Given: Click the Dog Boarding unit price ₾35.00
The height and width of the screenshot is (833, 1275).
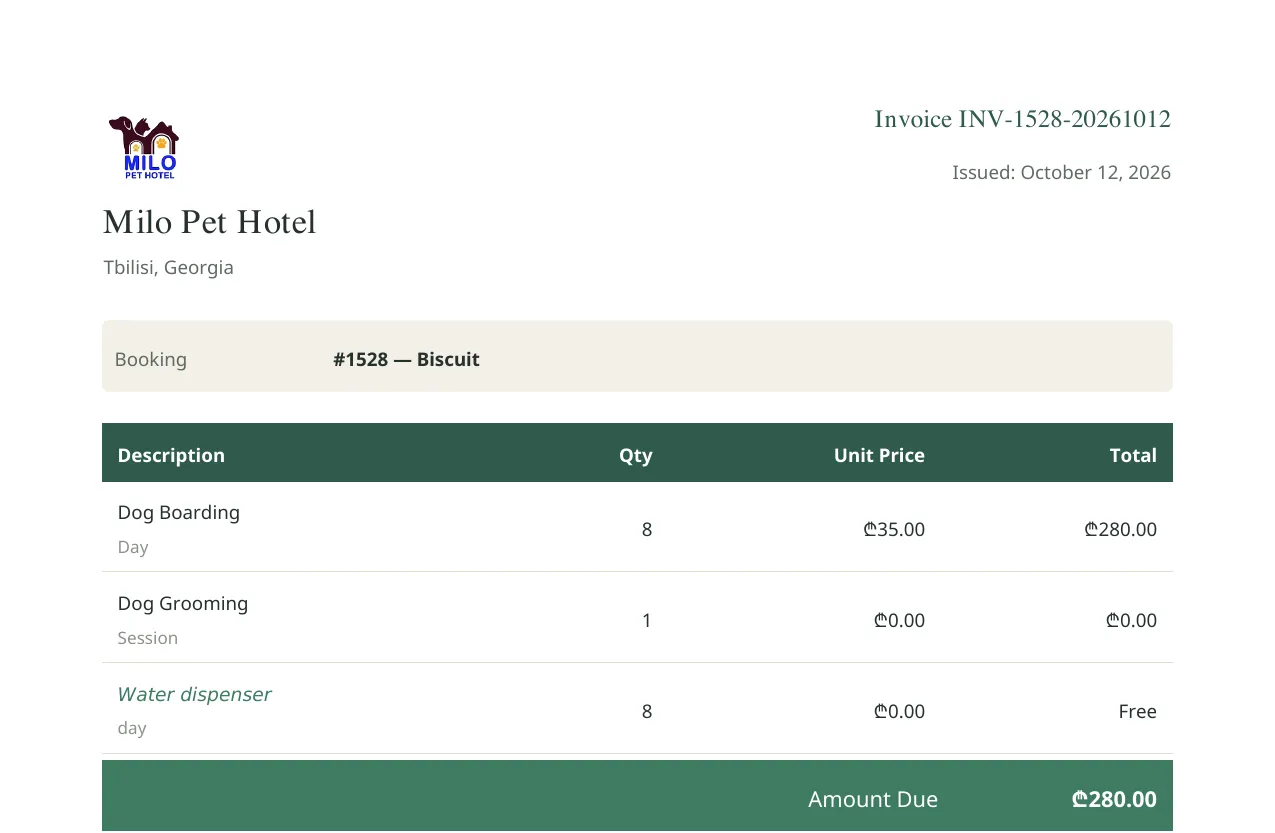Looking at the screenshot, I should click(894, 529).
